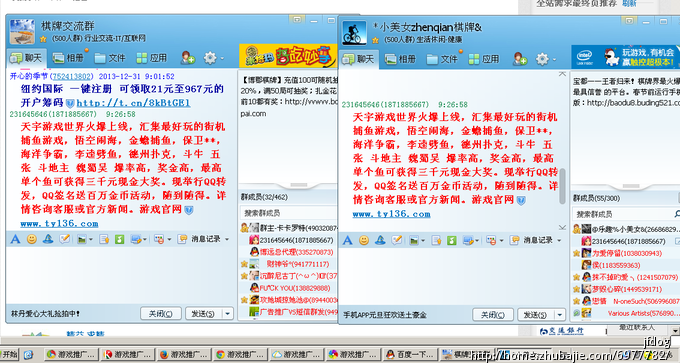Expand 消息记录 dropdown arrow in left window
The width and height of the screenshot is (680, 363).
(227, 239)
